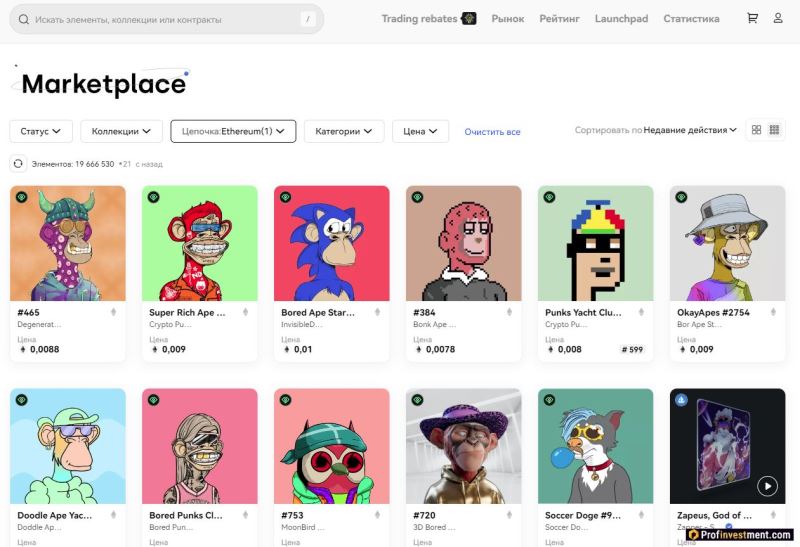Open the Sort by Недавние действия dropdown
This screenshot has width=800, height=547.
pos(690,130)
